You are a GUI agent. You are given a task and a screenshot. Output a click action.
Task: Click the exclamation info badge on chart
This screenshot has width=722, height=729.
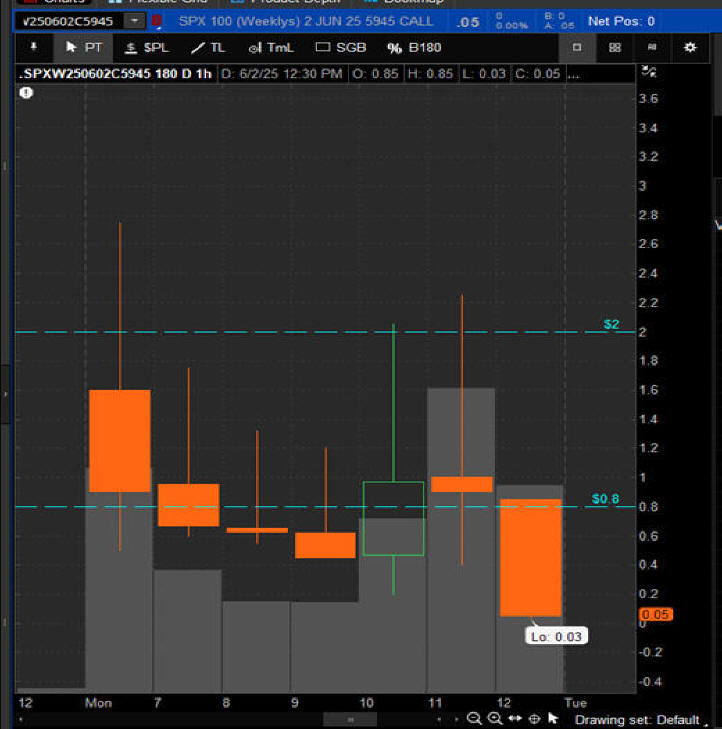click(26, 92)
